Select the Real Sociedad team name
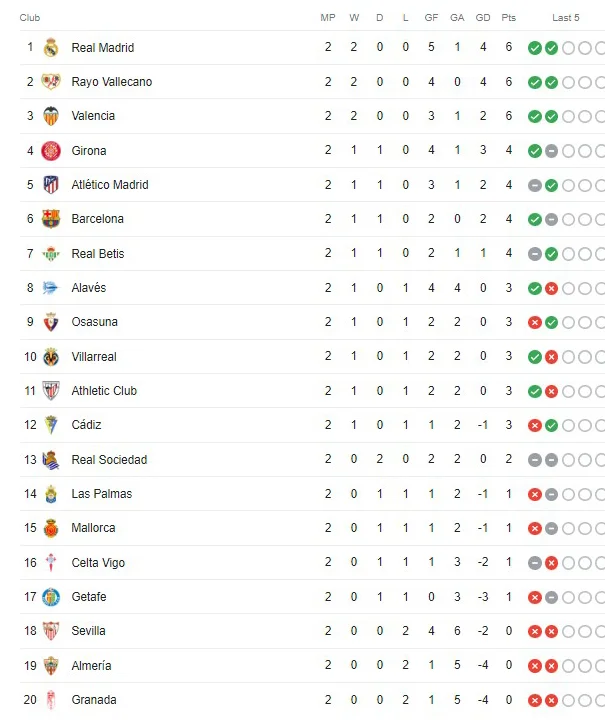The height and width of the screenshot is (720, 605). click(x=109, y=460)
